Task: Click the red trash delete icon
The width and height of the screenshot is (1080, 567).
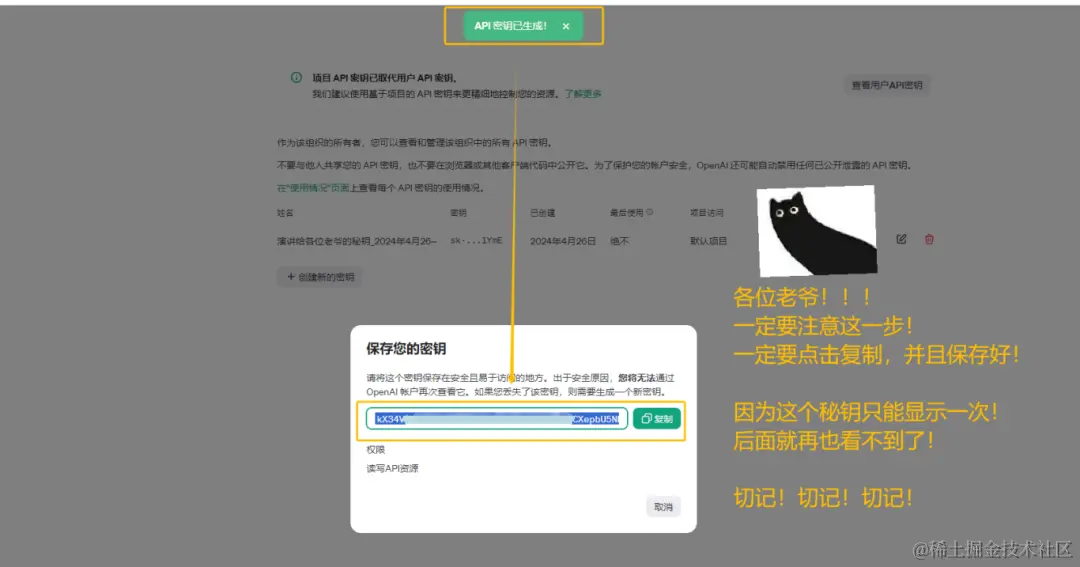Action: click(x=929, y=239)
